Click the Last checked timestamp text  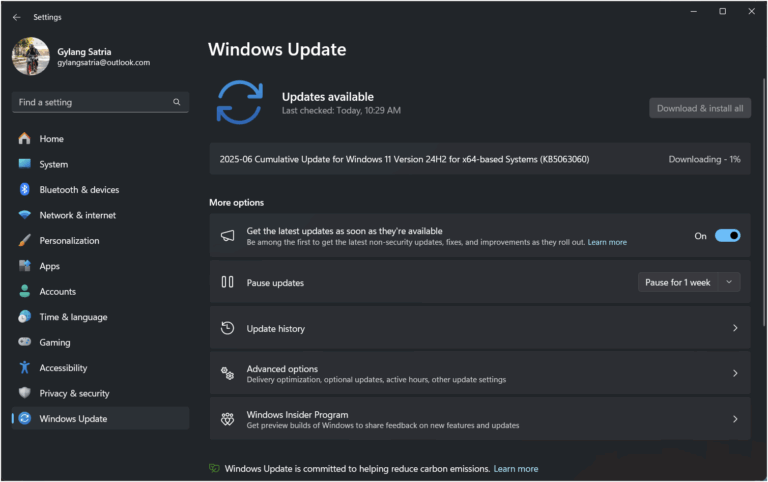[x=341, y=110]
